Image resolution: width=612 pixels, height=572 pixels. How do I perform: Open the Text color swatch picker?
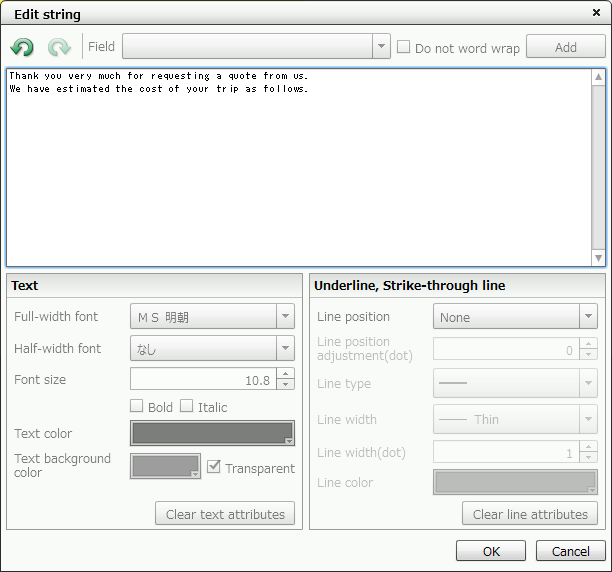point(212,433)
